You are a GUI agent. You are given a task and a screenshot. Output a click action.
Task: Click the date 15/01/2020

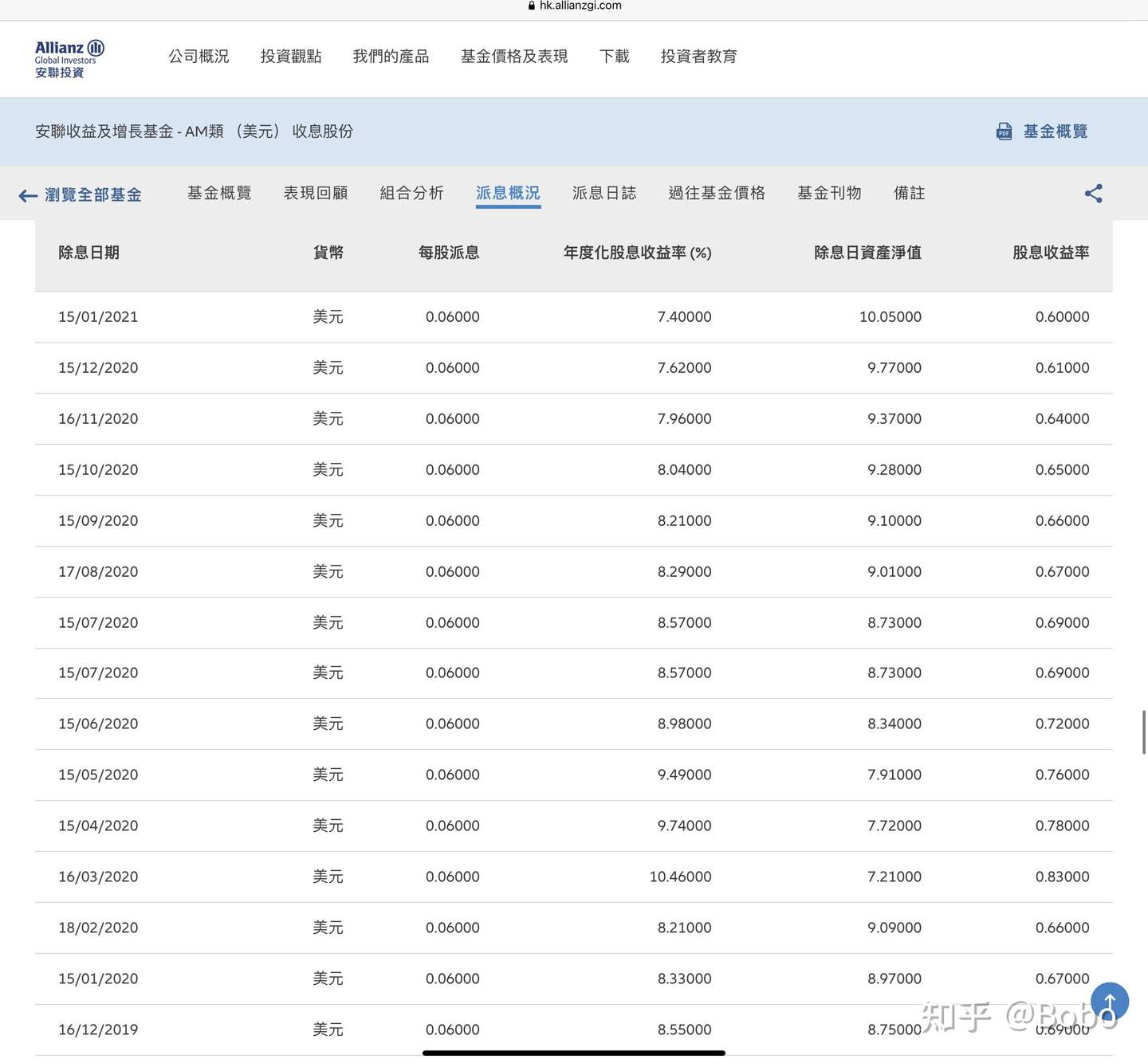tap(98, 979)
